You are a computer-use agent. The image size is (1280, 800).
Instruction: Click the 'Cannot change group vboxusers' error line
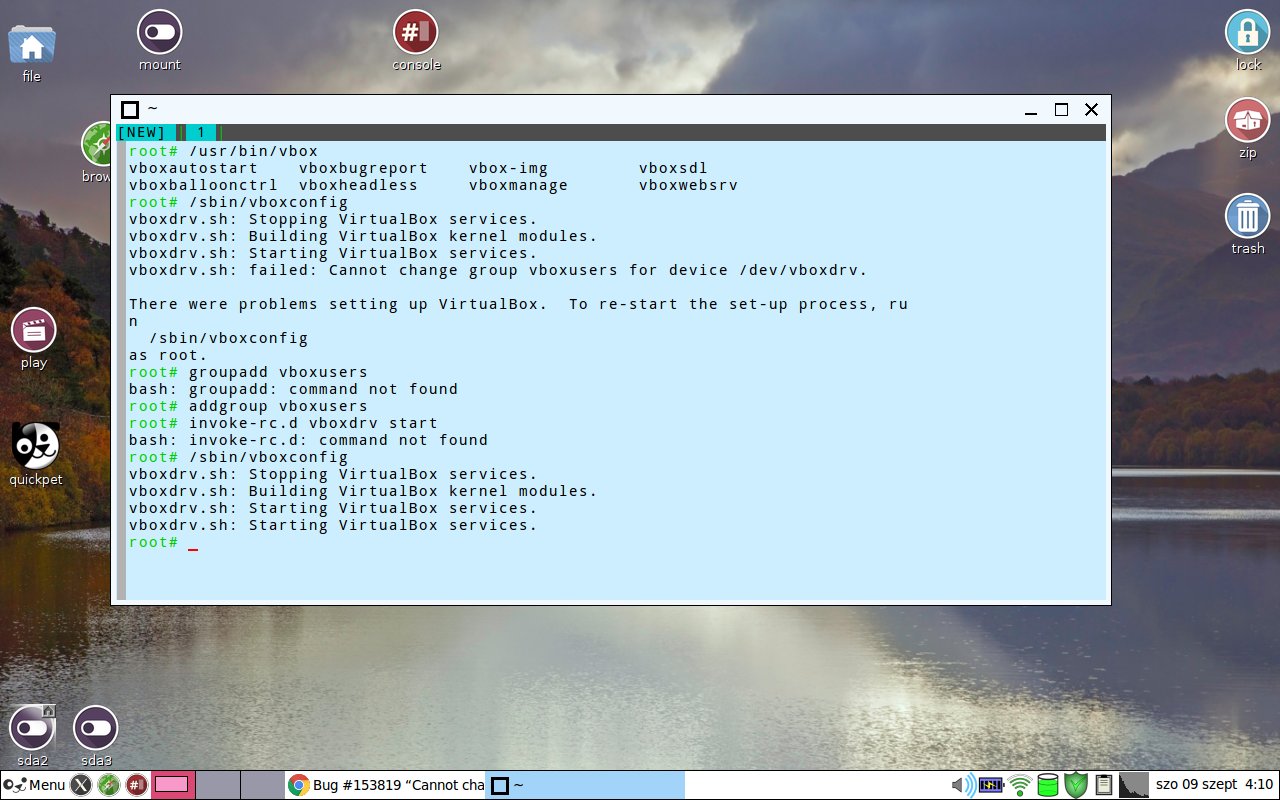[498, 270]
